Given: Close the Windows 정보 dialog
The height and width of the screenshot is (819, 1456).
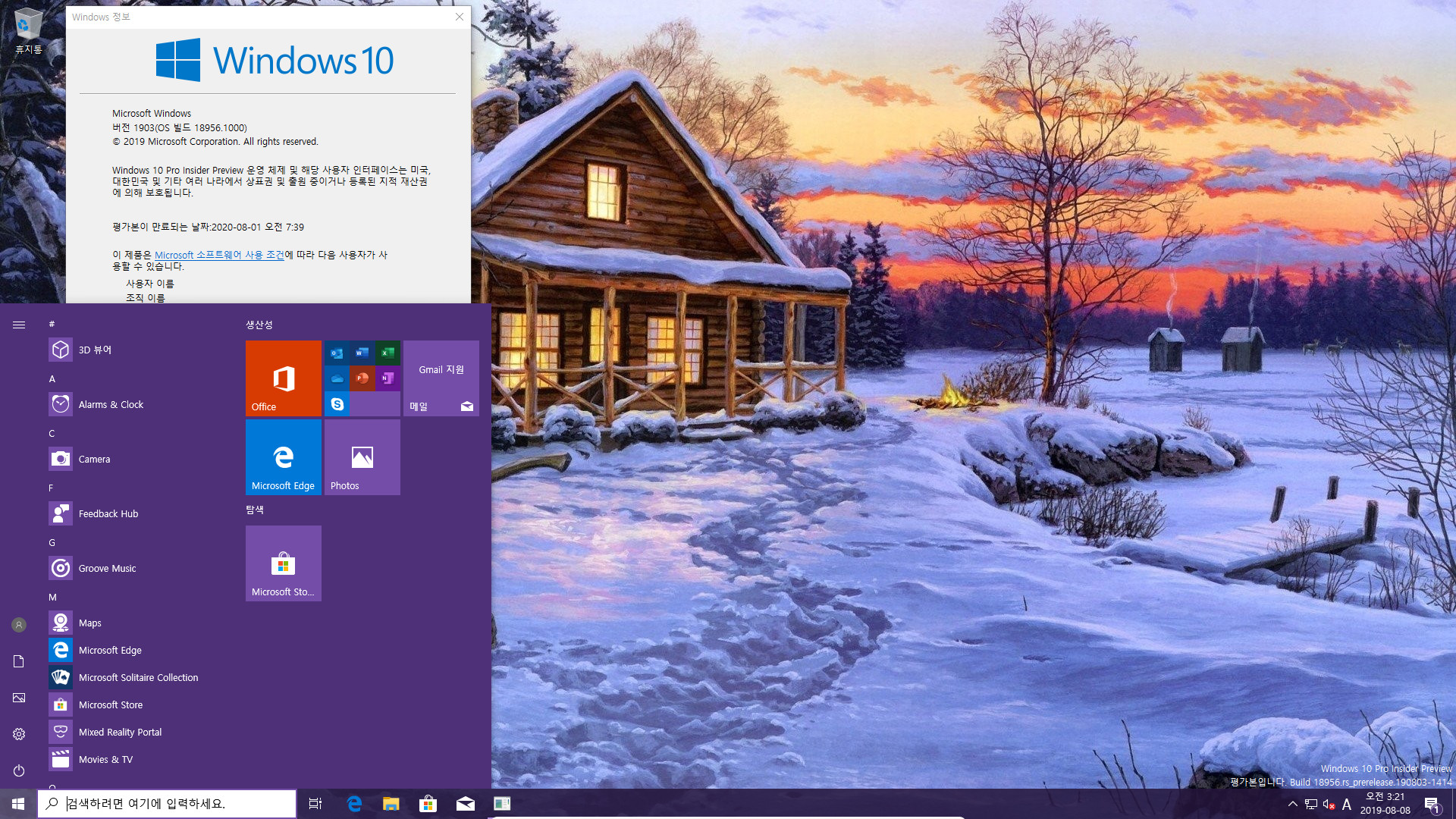Looking at the screenshot, I should click(x=459, y=17).
